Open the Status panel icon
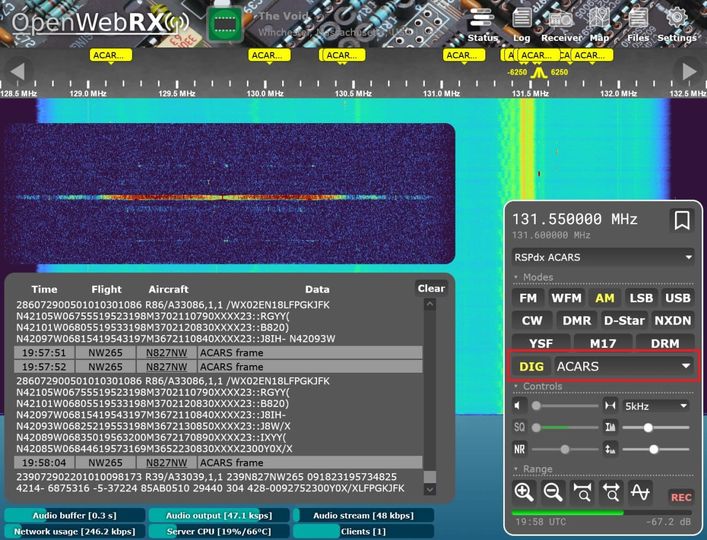 (x=482, y=24)
